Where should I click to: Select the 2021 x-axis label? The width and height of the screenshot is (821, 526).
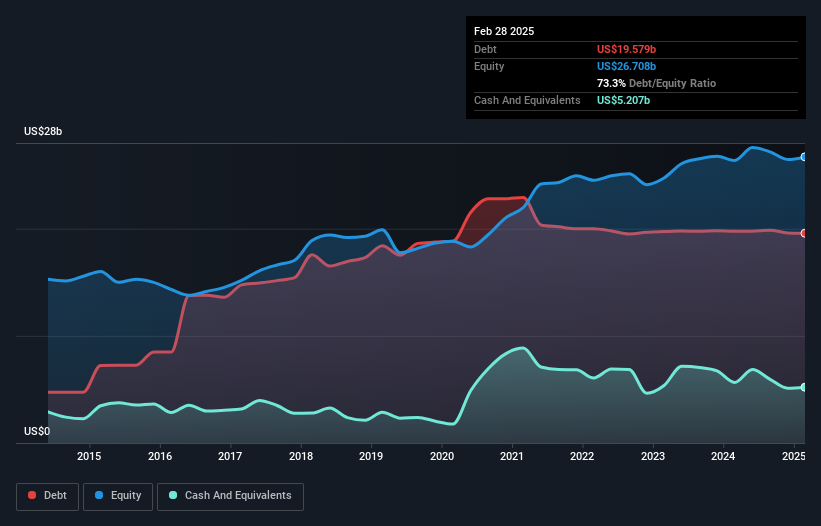coord(512,456)
